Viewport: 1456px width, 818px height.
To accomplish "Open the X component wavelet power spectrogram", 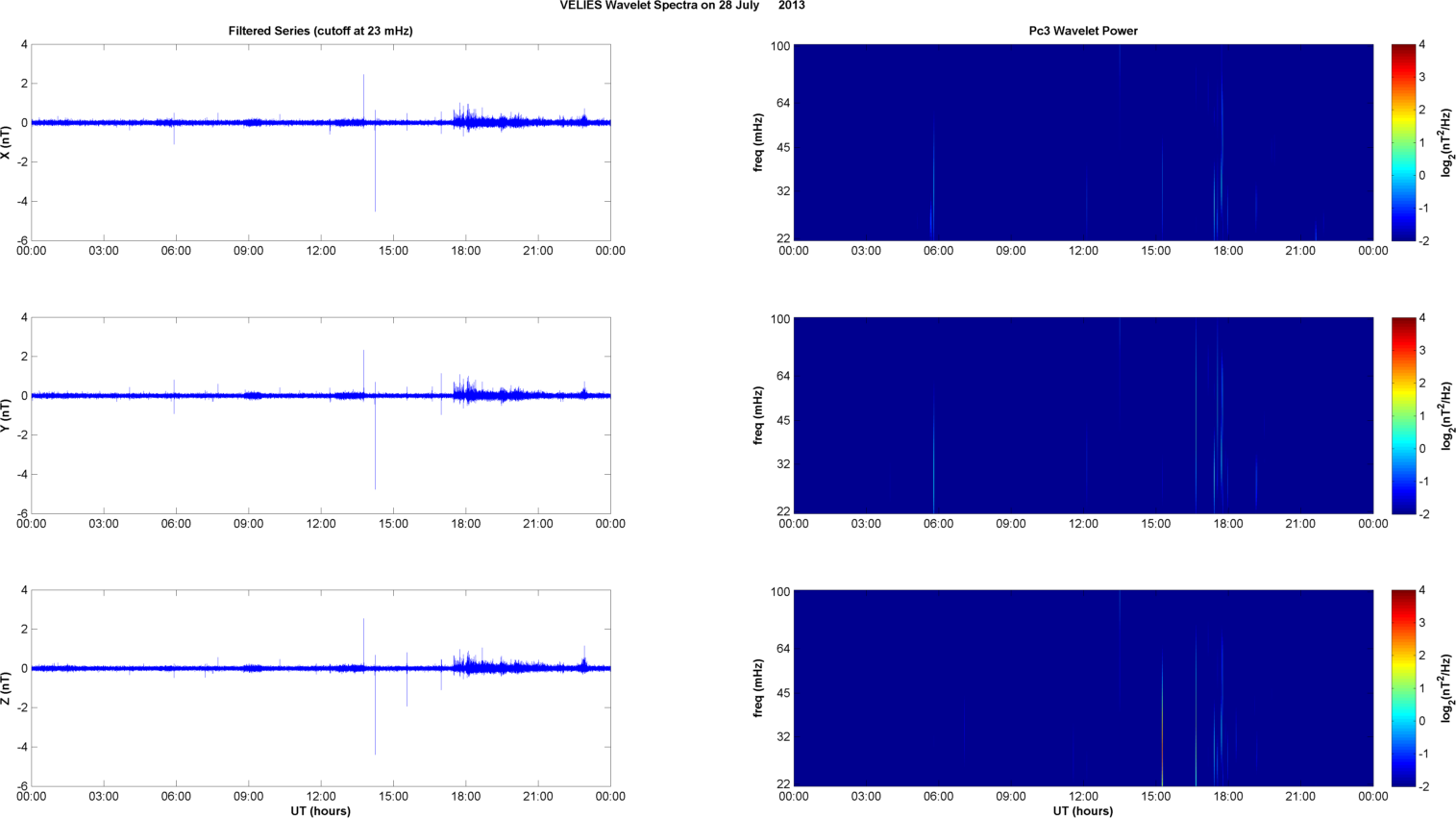I will pyautogui.click(x=1083, y=142).
